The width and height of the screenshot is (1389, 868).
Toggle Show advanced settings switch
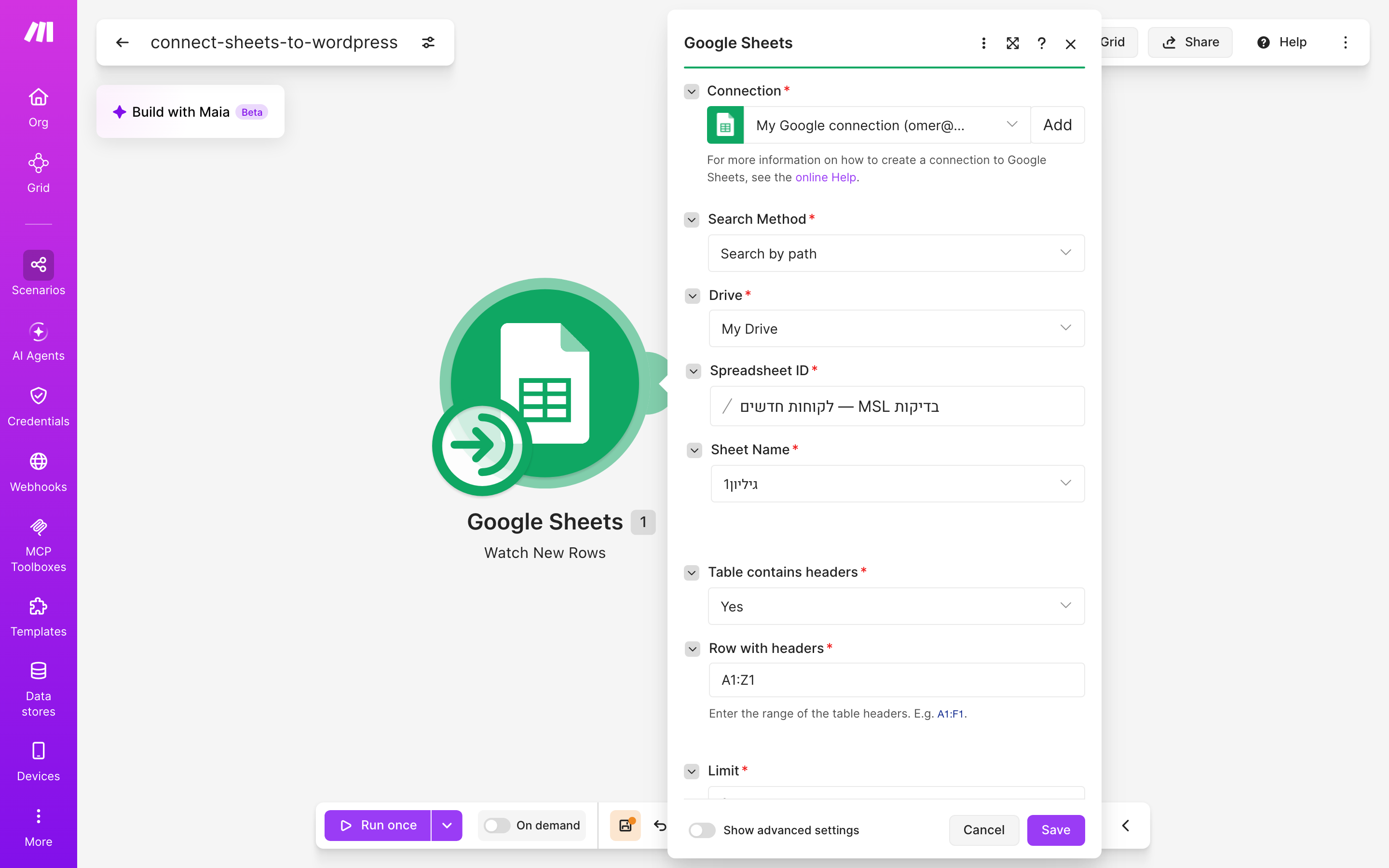point(702,830)
